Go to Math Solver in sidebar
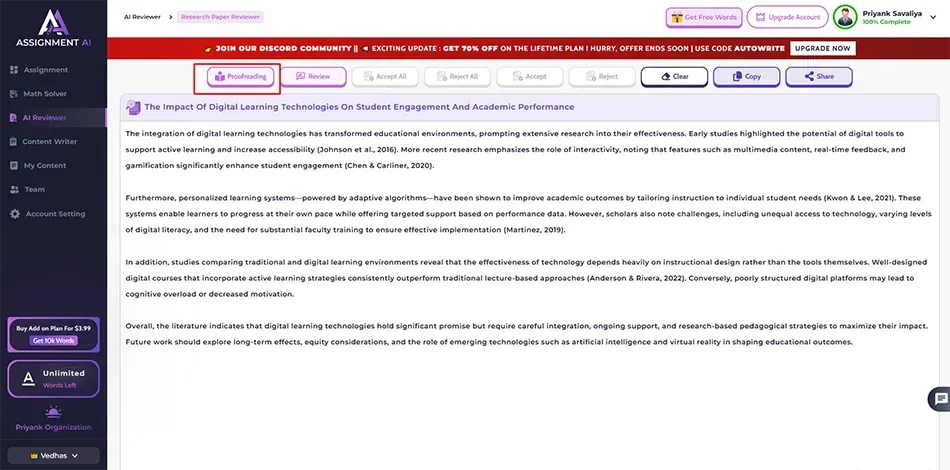 (x=45, y=94)
